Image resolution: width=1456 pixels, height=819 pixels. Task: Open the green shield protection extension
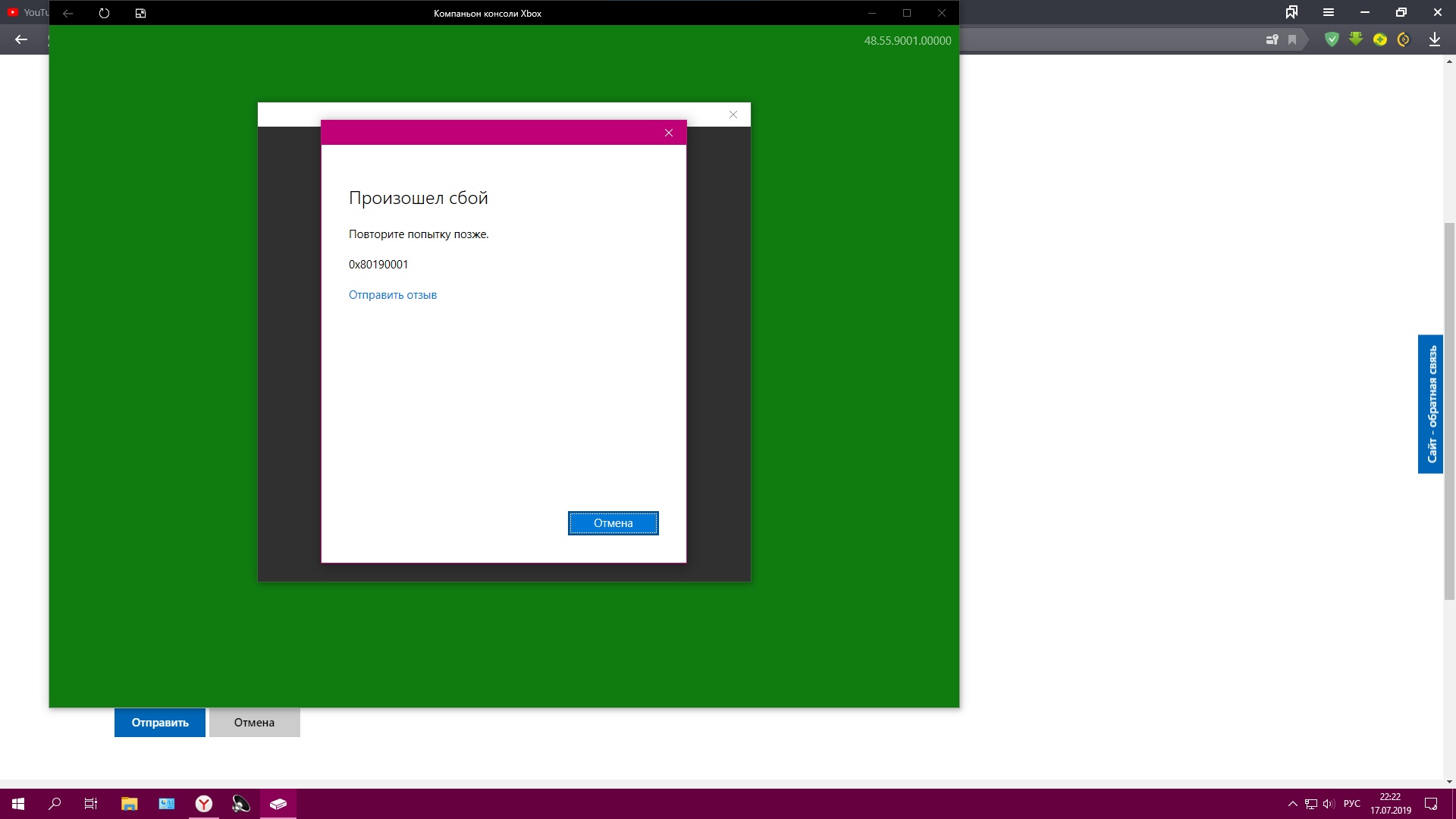coord(1332,39)
